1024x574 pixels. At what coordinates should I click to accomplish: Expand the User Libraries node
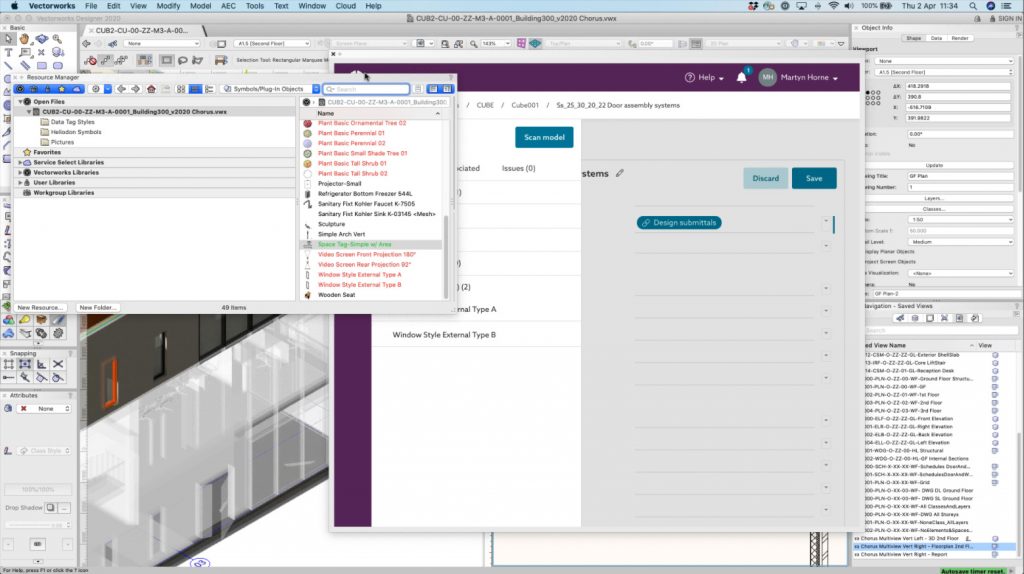point(20,183)
